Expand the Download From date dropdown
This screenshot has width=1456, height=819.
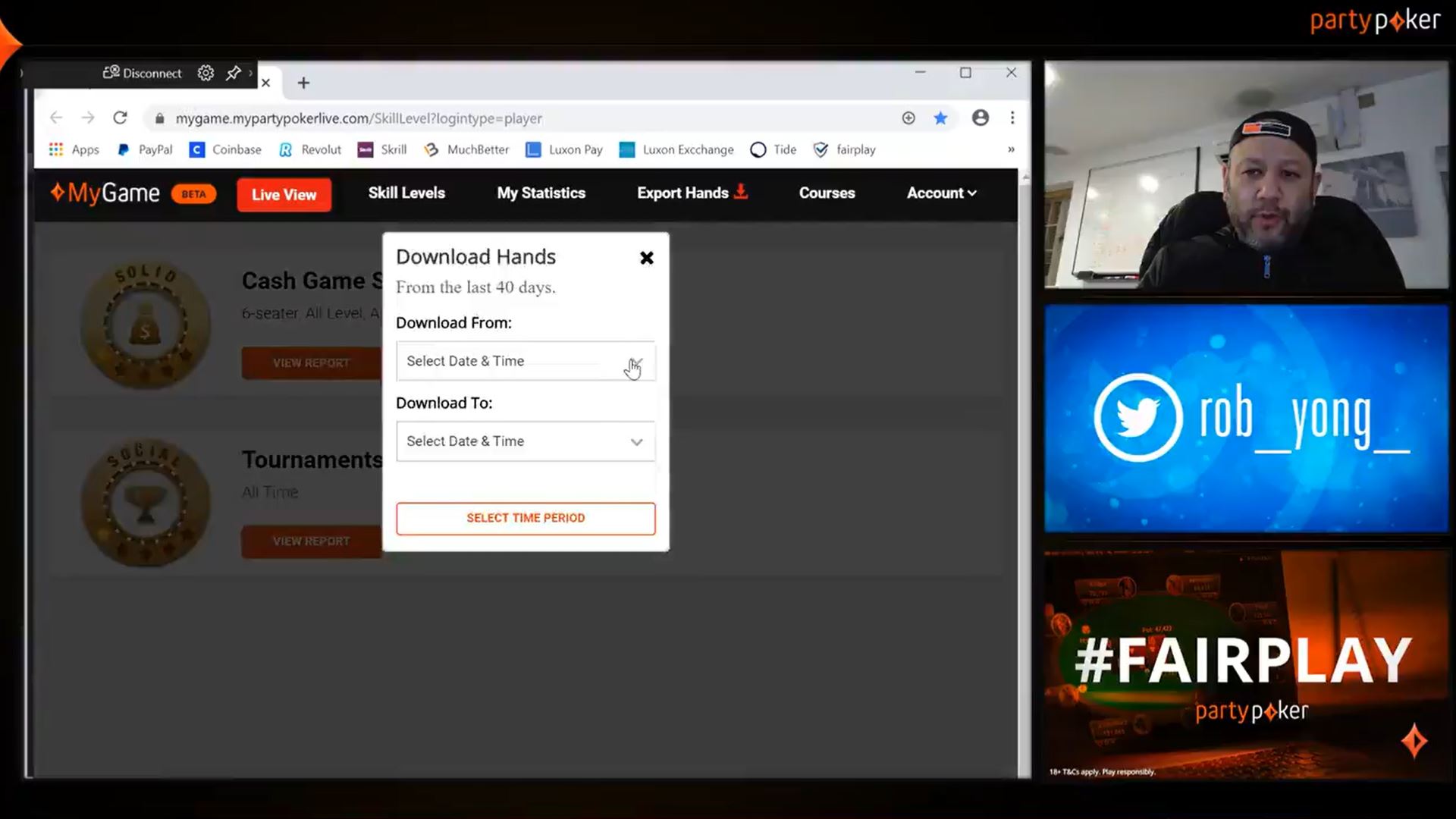525,361
